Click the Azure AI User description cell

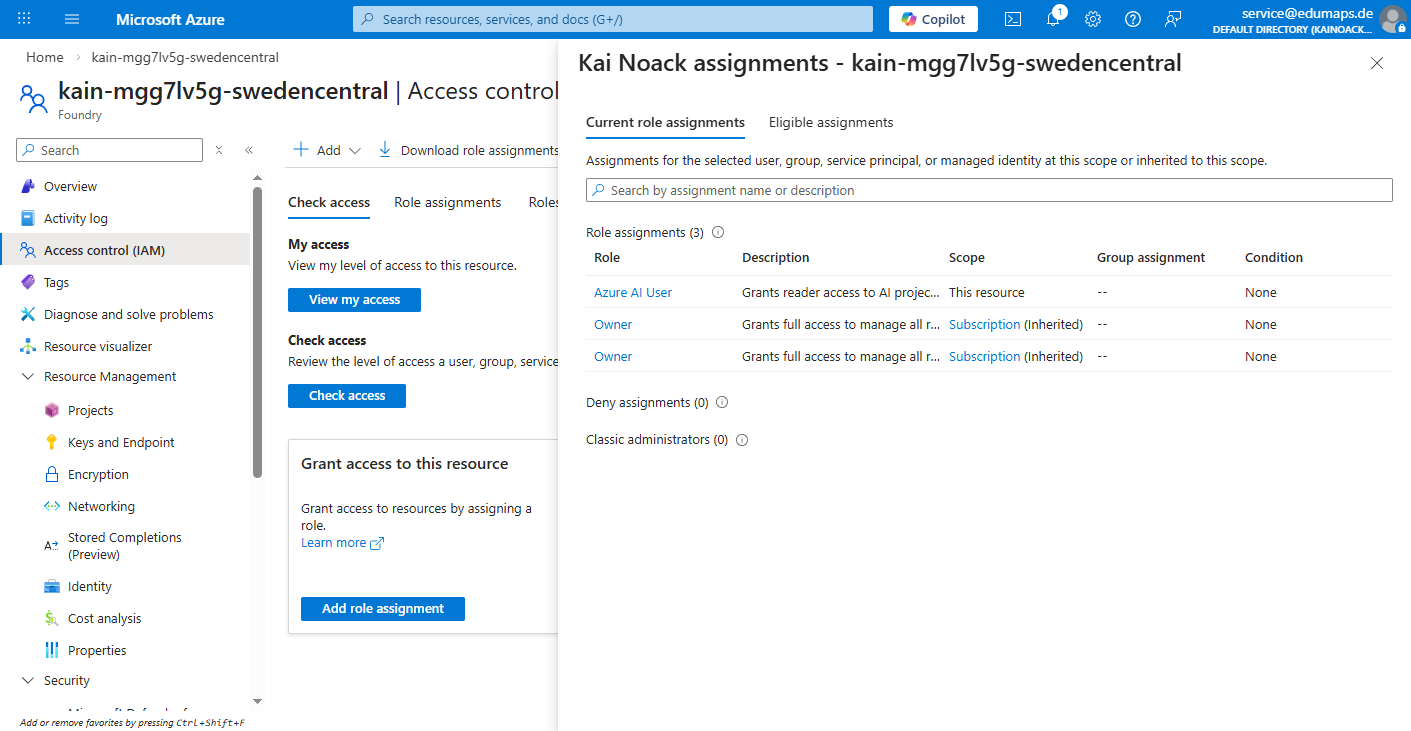click(x=841, y=293)
